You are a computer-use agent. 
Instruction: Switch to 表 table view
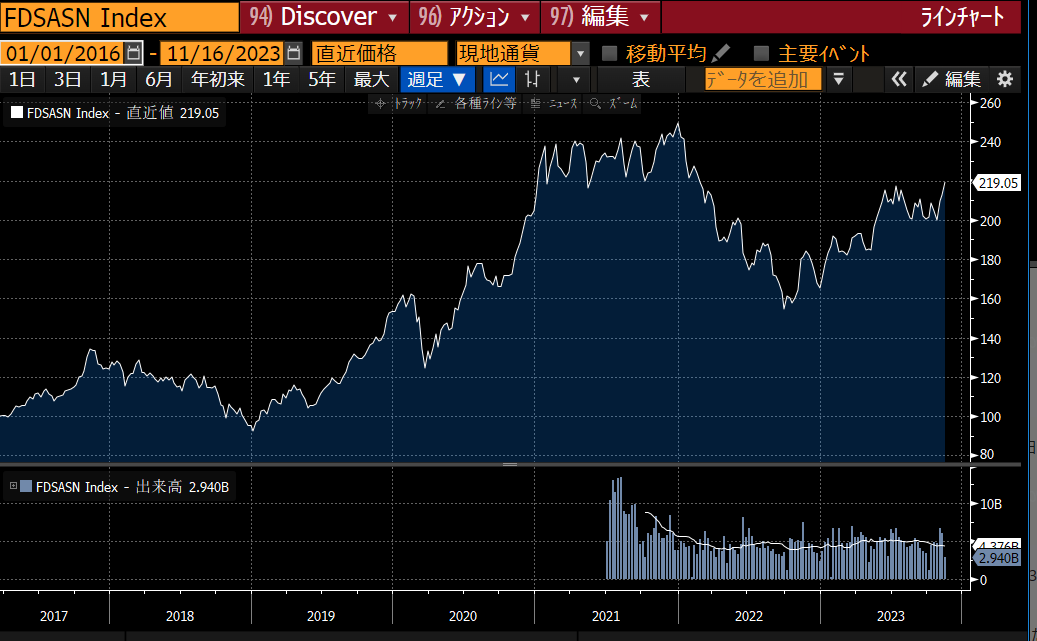click(x=641, y=79)
